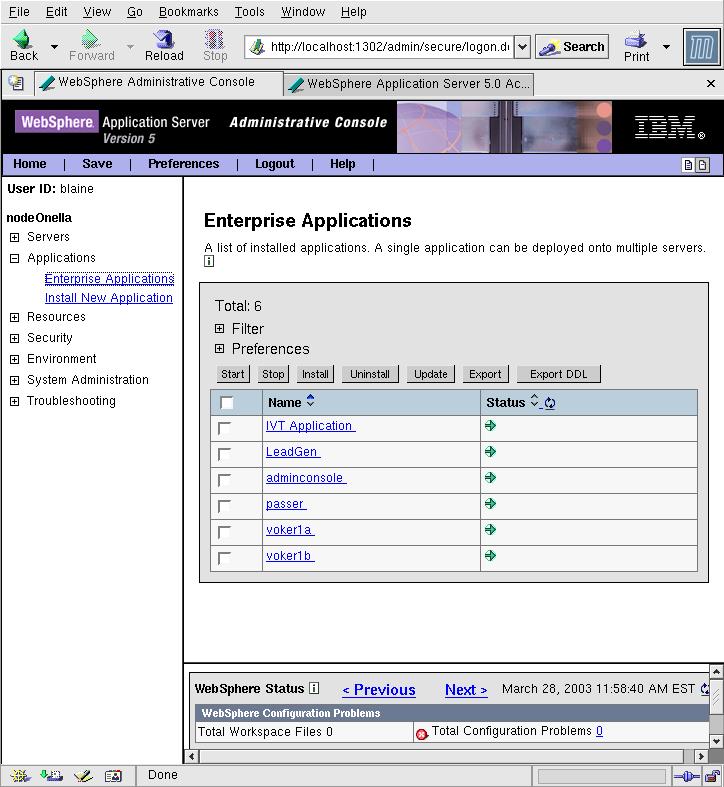Viewport: 724px width, 787px height.
Task: Open the Install New Application link
Action: [108, 298]
